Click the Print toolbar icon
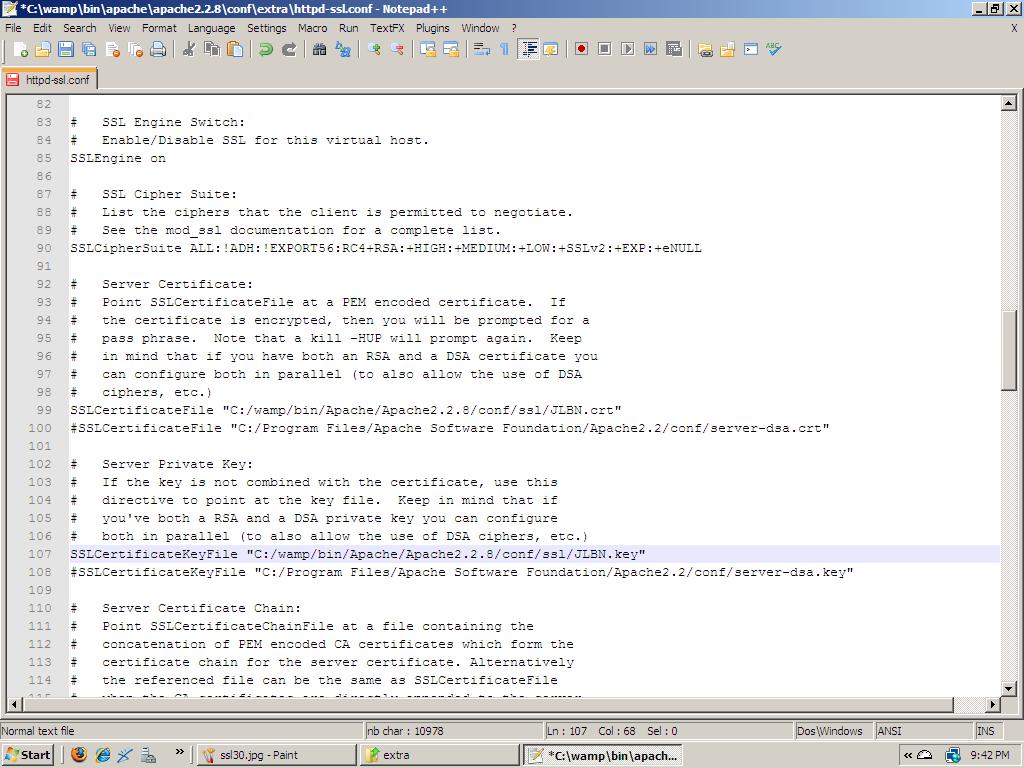The image size is (1024, 768). coord(158,49)
